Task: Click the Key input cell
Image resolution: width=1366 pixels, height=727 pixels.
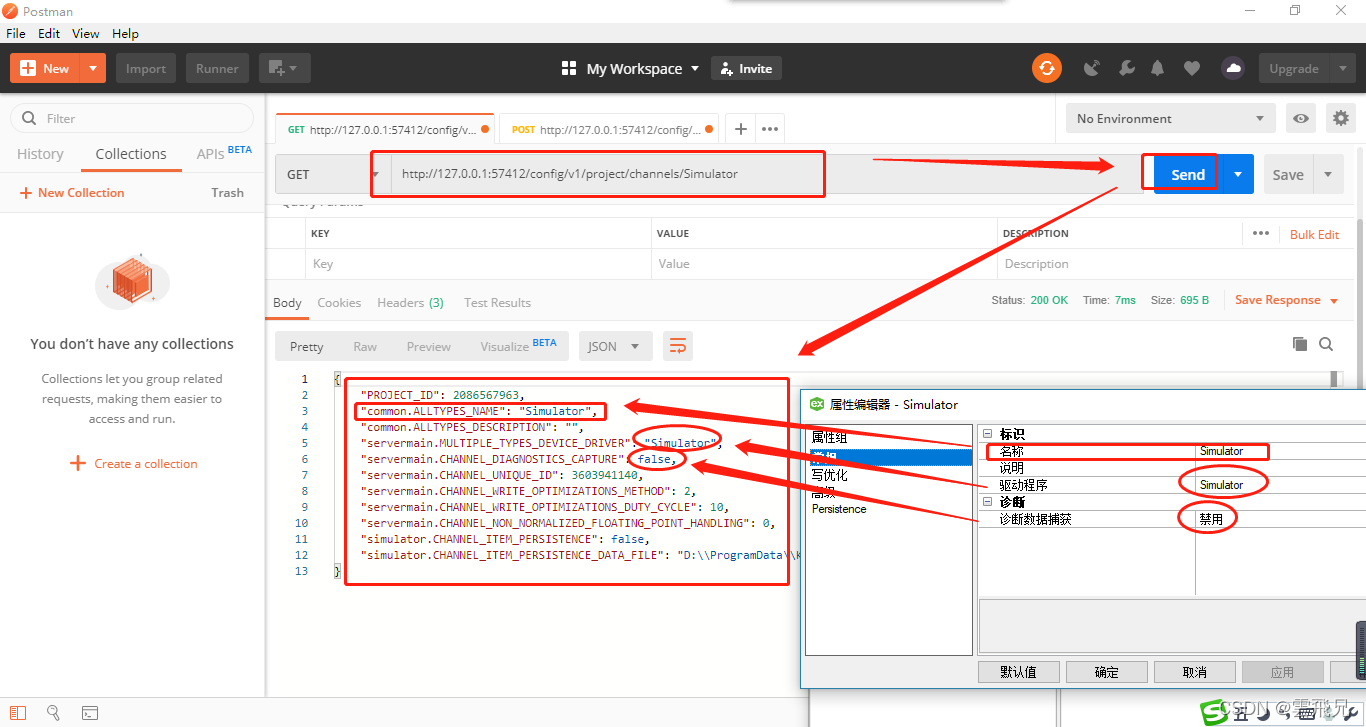Action: click(x=478, y=264)
